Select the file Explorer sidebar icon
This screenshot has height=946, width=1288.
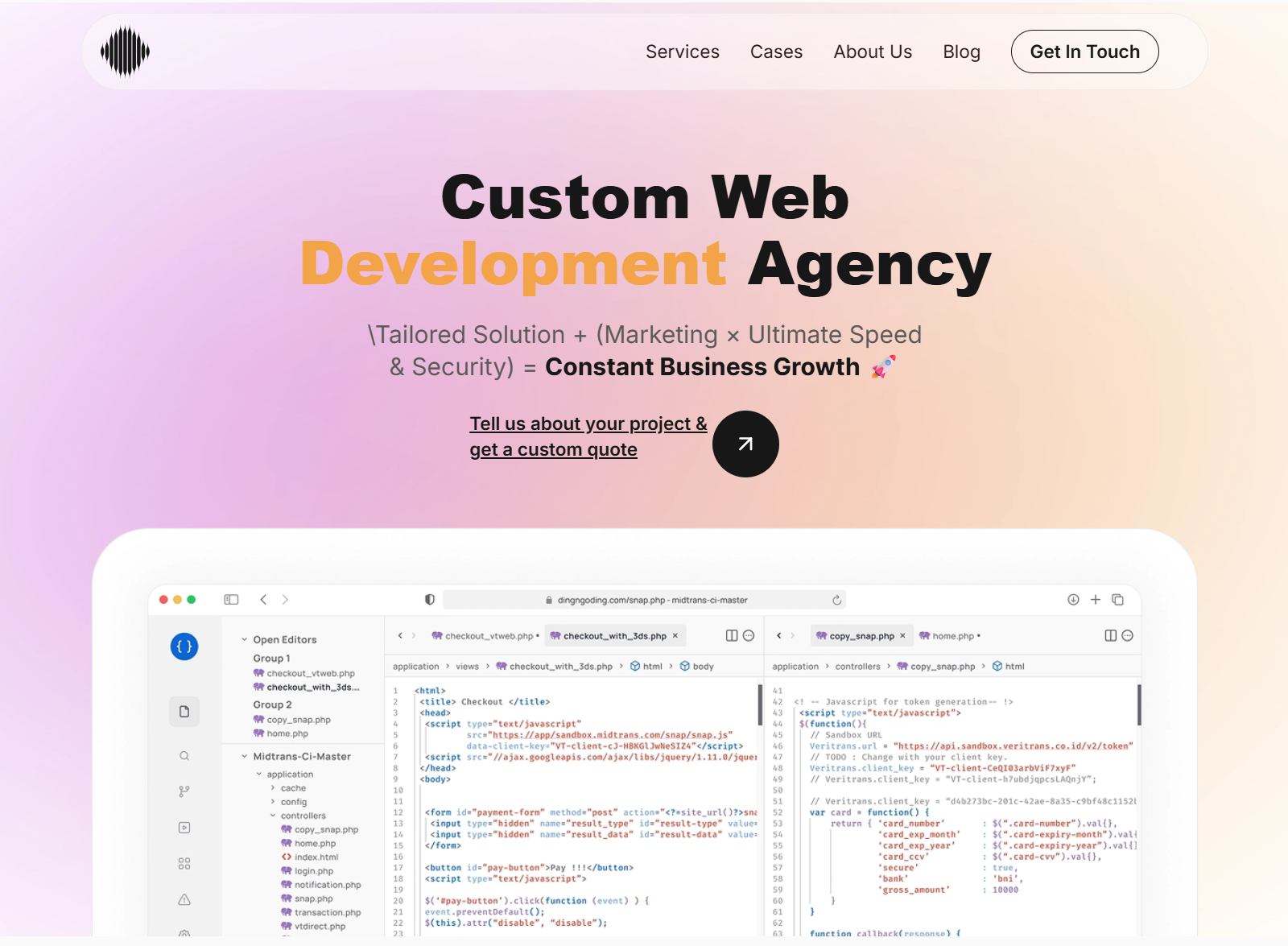184,711
